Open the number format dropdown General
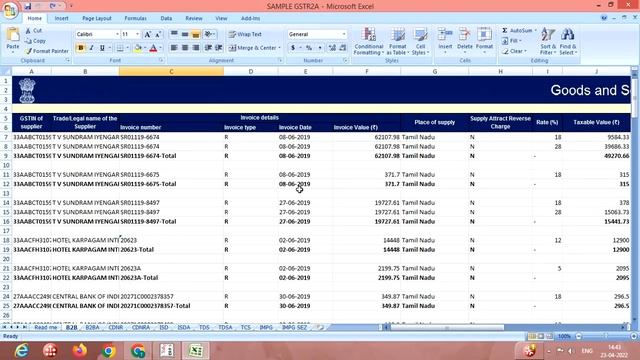 click(344, 34)
